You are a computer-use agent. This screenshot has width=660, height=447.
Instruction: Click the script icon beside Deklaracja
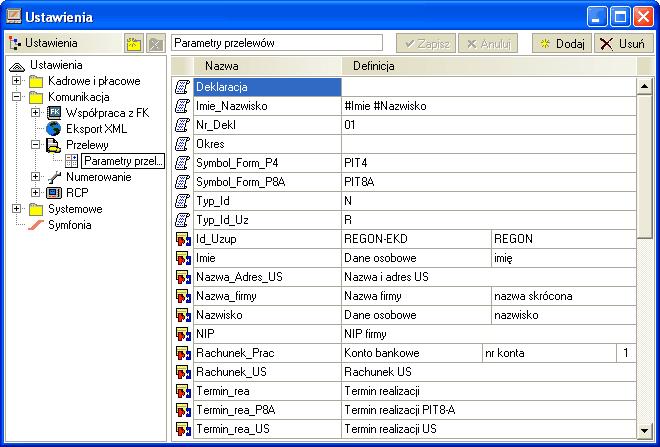(182, 87)
